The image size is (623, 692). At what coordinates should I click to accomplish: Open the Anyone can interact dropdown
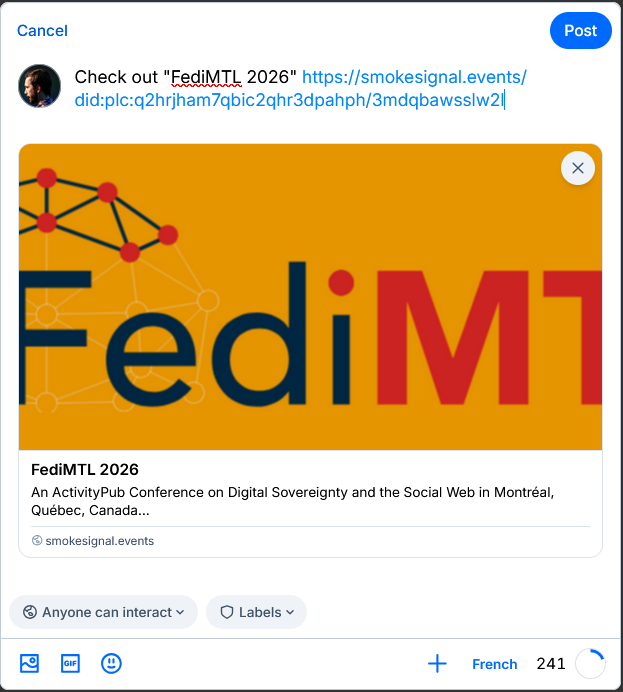click(105, 612)
